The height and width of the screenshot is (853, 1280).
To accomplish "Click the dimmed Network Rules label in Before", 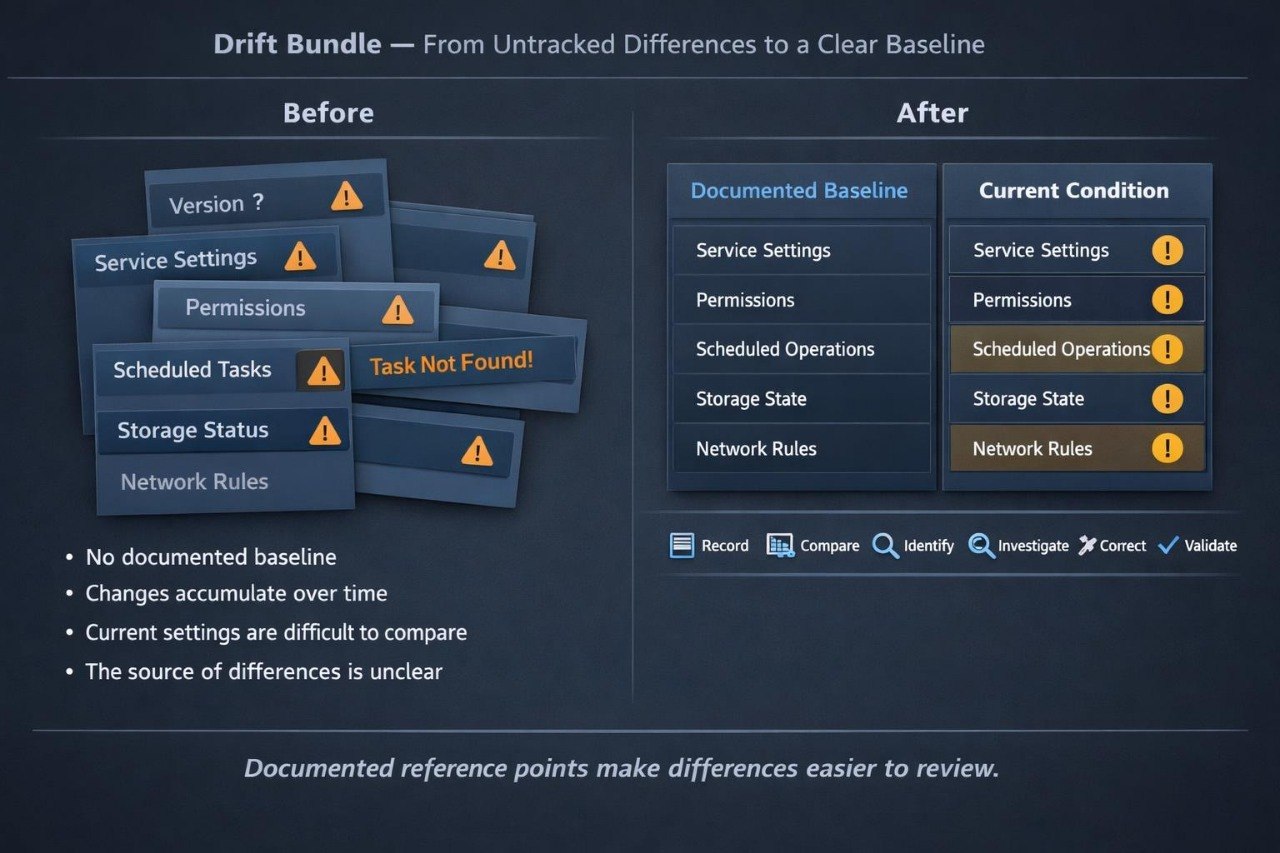I will (x=194, y=482).
